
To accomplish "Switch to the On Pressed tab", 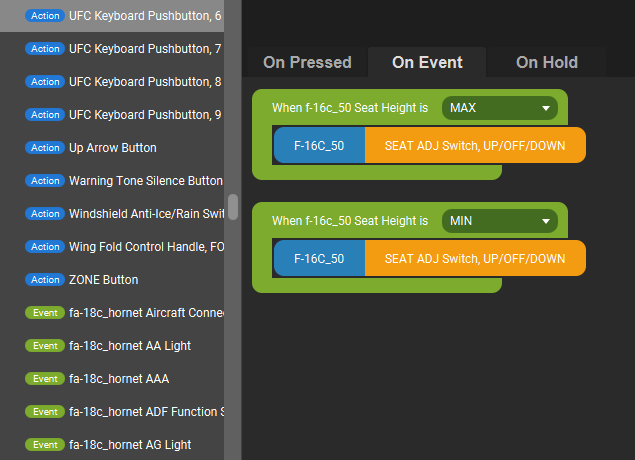I will coord(307,63).
